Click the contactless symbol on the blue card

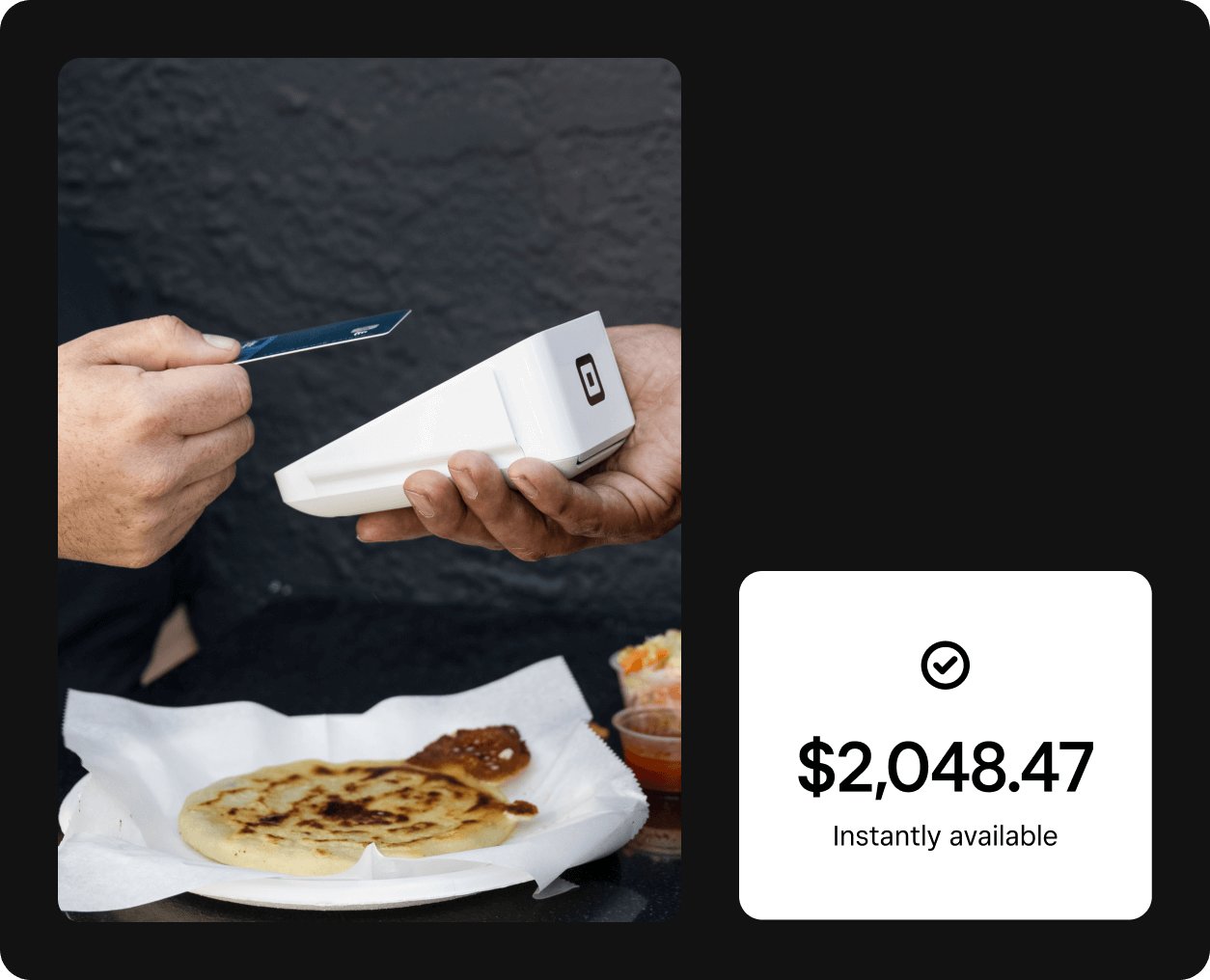[x=367, y=331]
